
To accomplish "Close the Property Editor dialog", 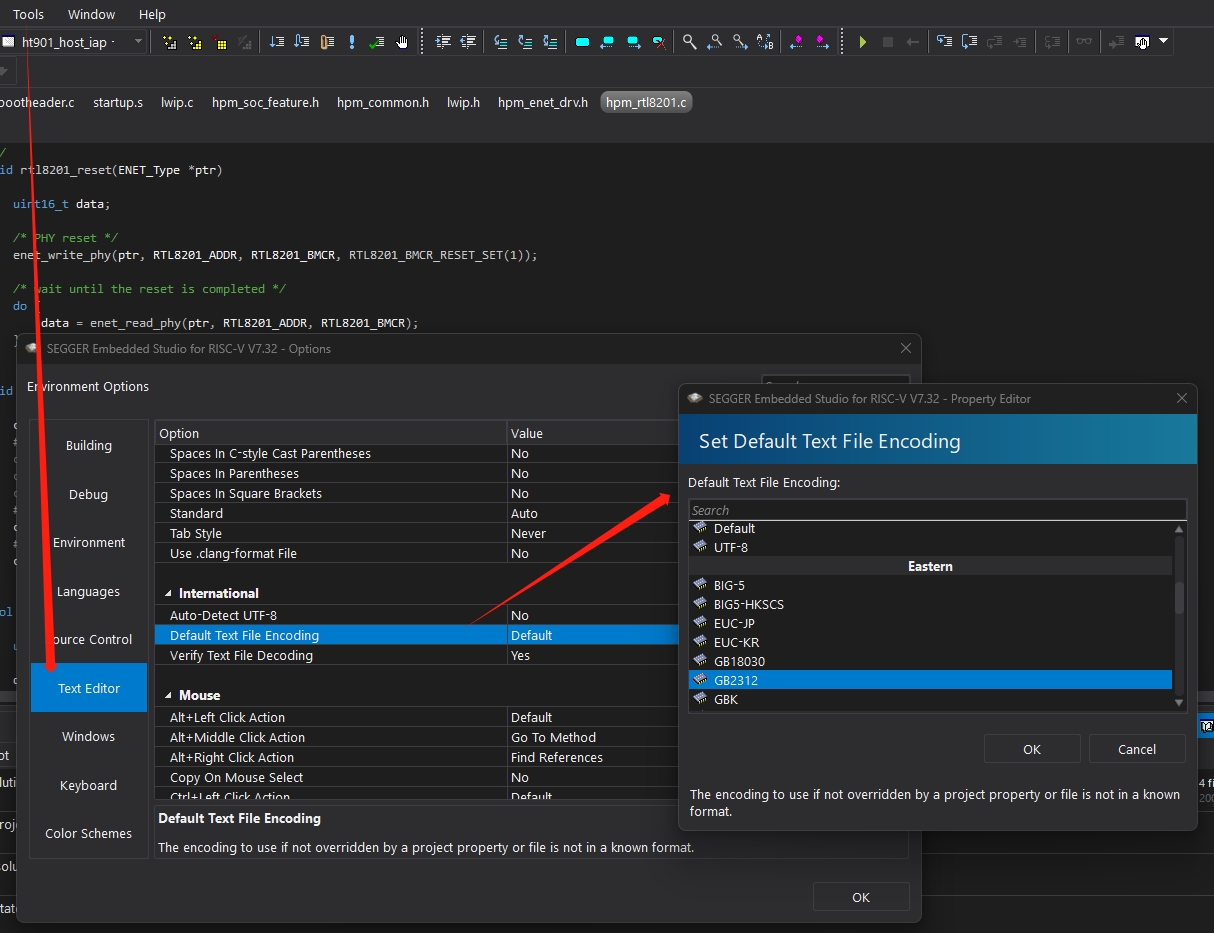I will click(x=1182, y=398).
